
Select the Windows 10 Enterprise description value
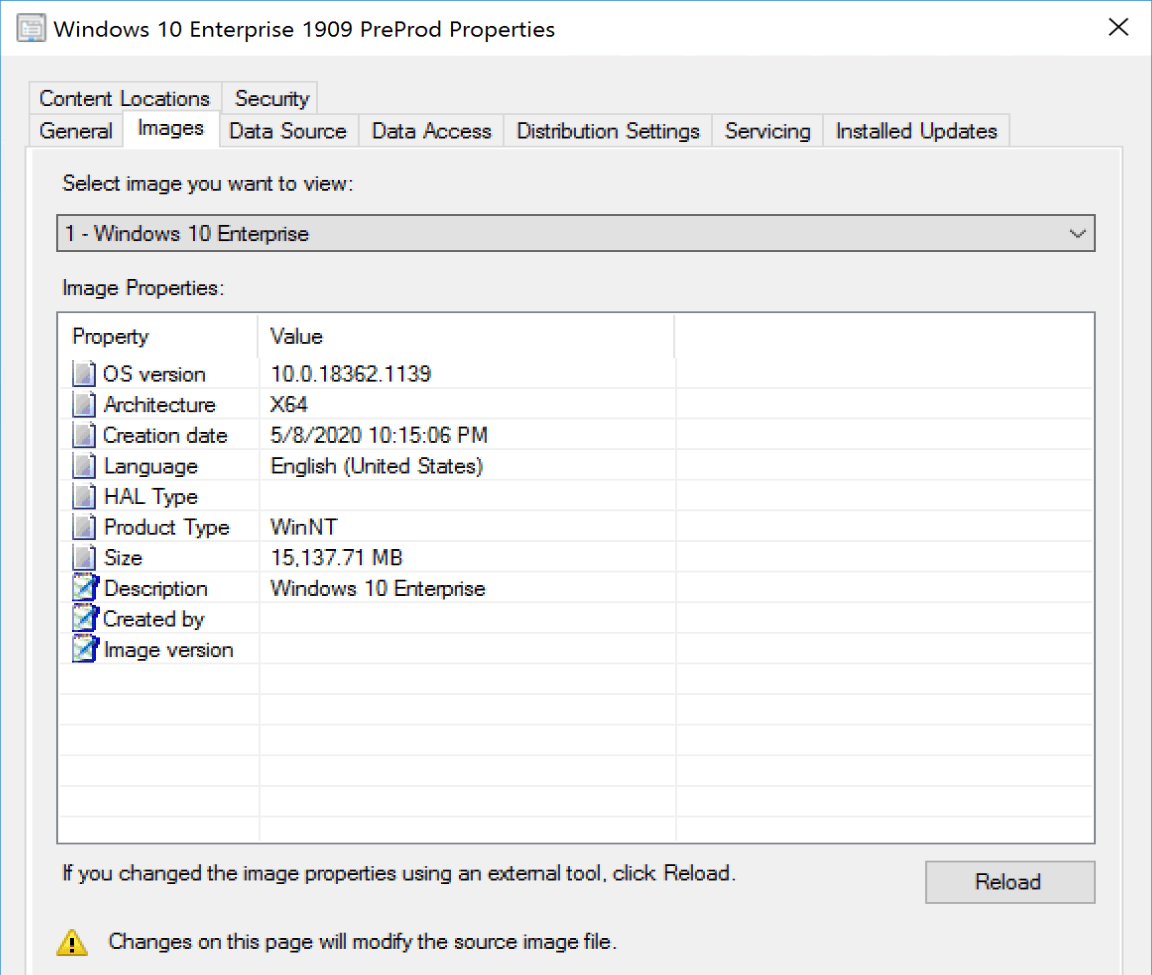378,589
